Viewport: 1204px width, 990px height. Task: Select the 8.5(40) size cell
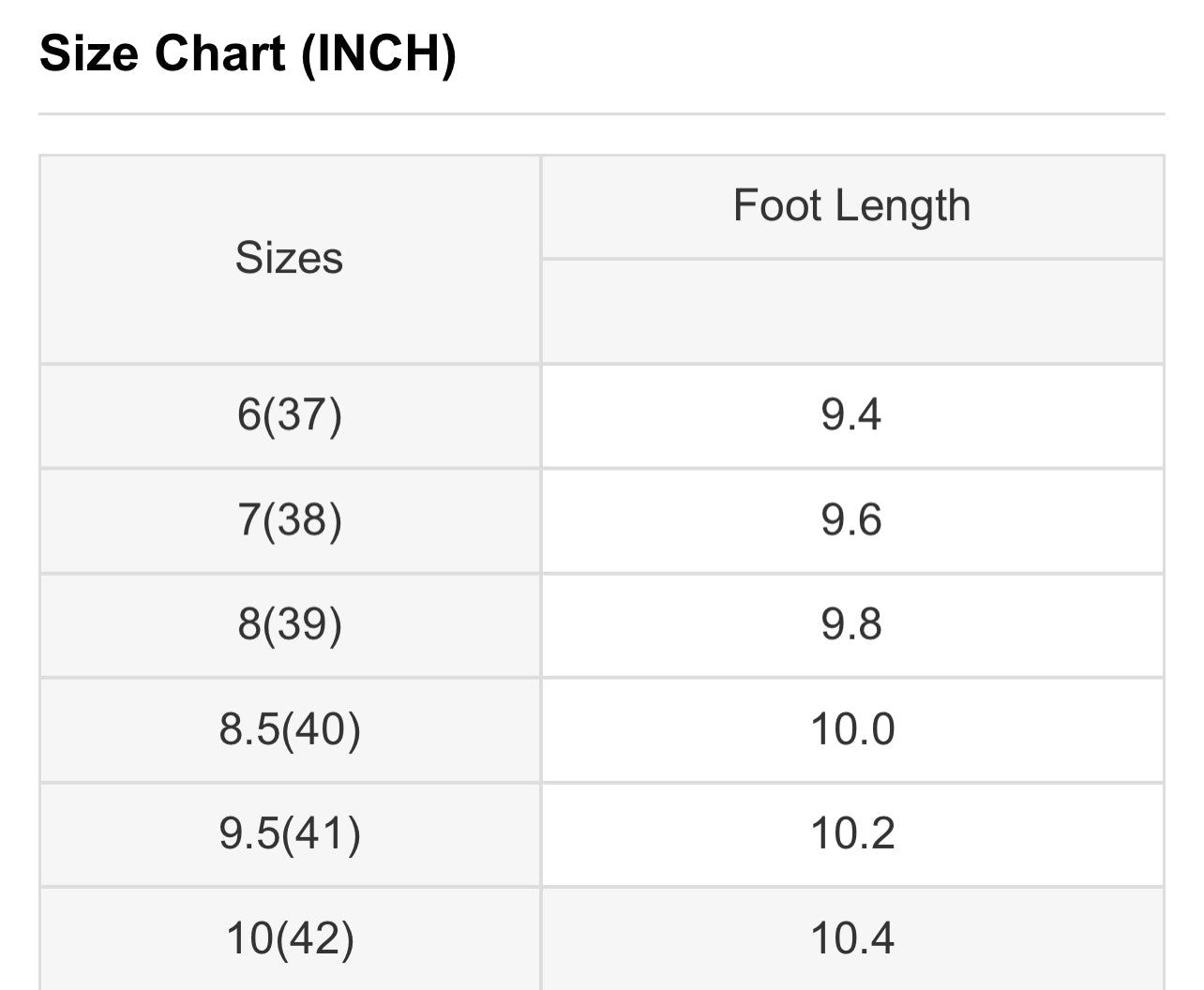[289, 729]
